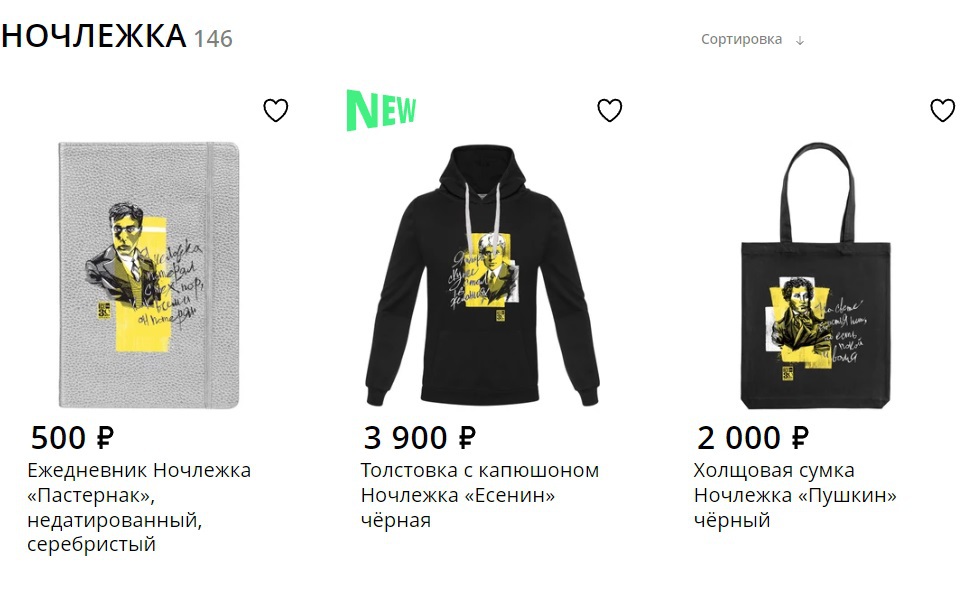
Task: Open Холщовая сумка «Пушкин» link
Action: point(795,495)
